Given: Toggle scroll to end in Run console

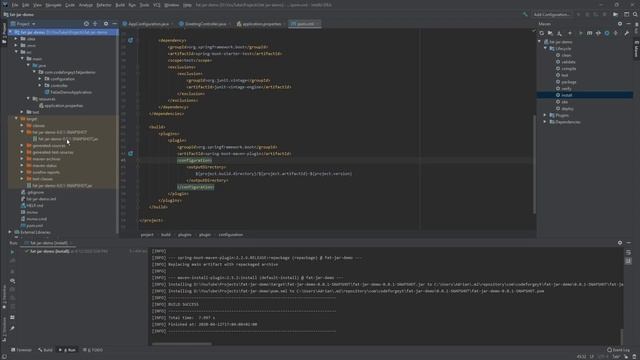Looking at the screenshot, I should tap(628, 261).
